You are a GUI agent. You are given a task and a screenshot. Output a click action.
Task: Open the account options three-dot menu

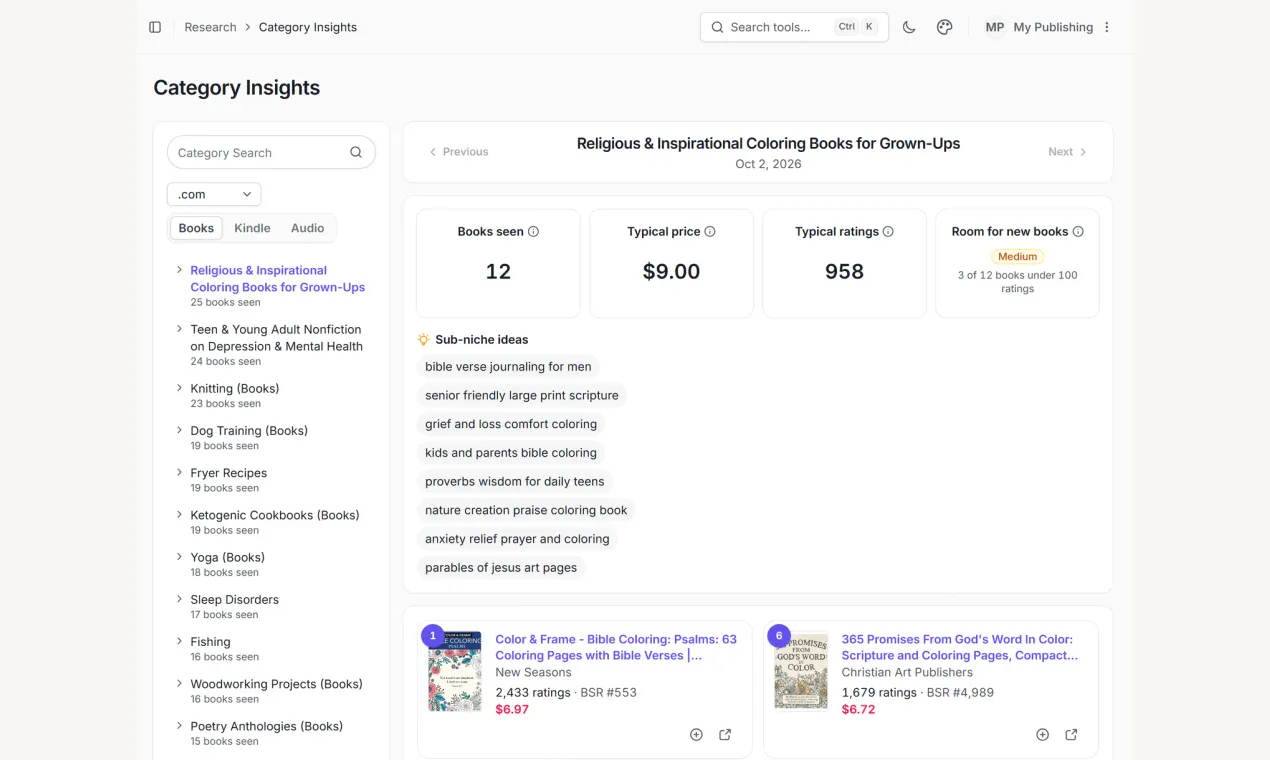tap(1107, 27)
